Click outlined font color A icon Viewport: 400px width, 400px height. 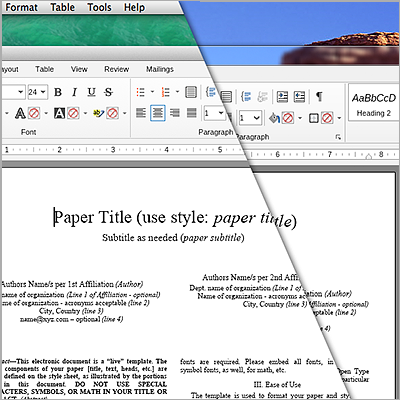pos(20,113)
